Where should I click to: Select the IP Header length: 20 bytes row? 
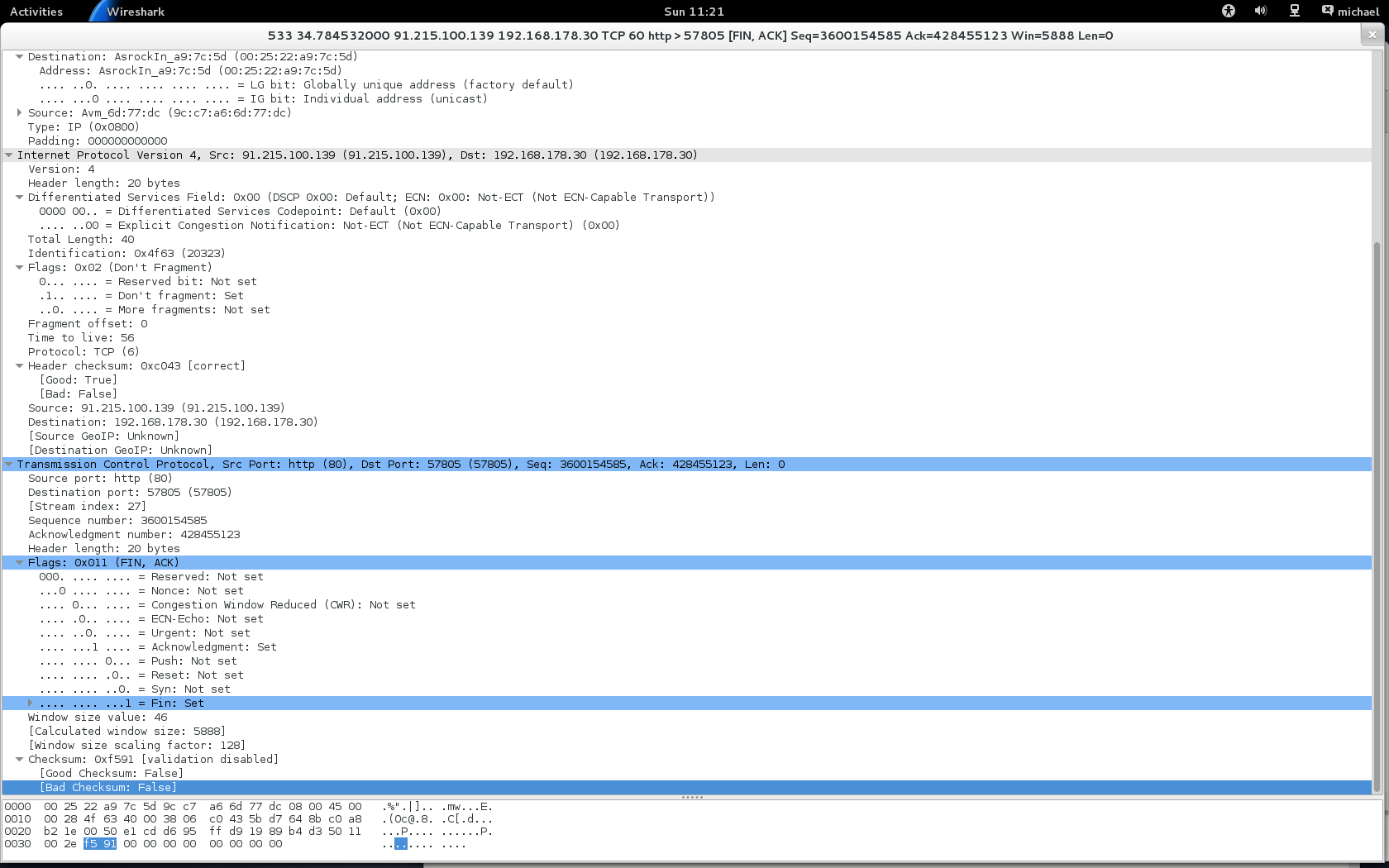[687, 184]
